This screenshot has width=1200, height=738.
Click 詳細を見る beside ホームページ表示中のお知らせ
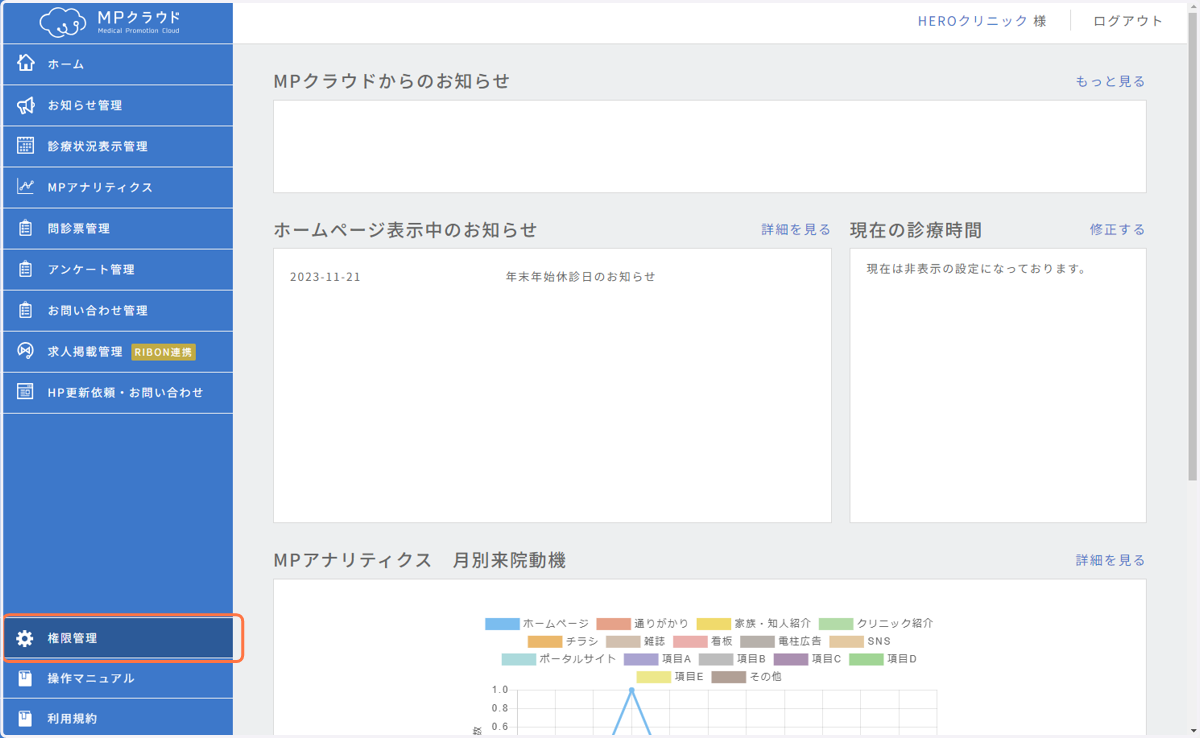(796, 229)
